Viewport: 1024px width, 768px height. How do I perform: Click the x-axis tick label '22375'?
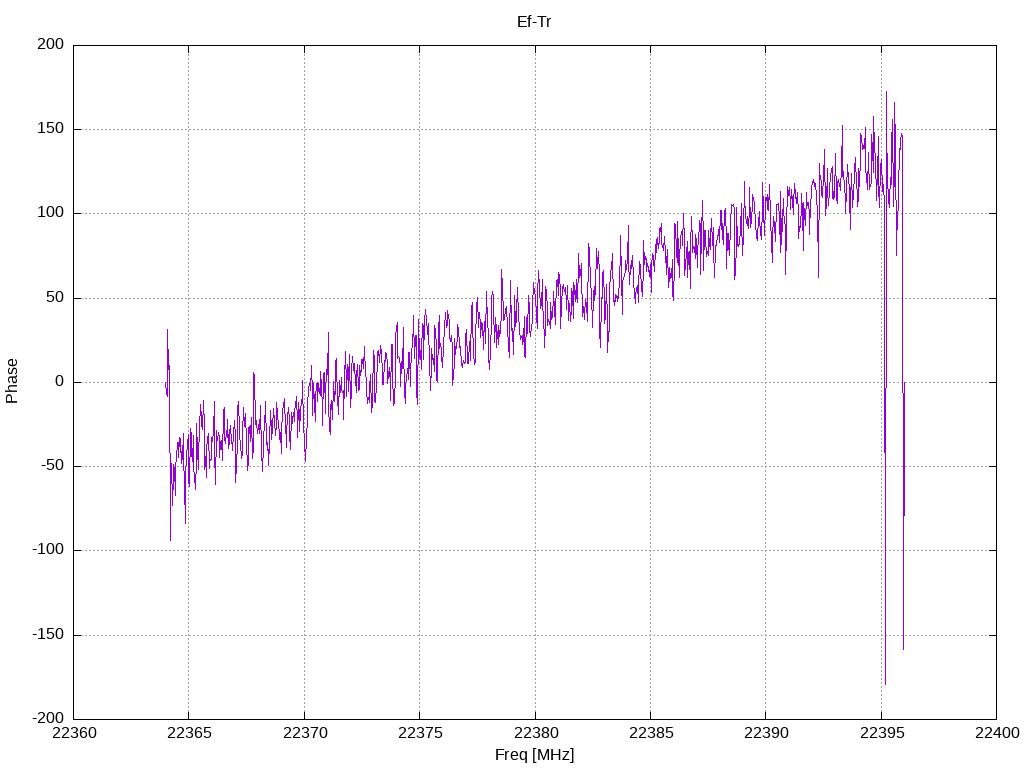pos(420,733)
